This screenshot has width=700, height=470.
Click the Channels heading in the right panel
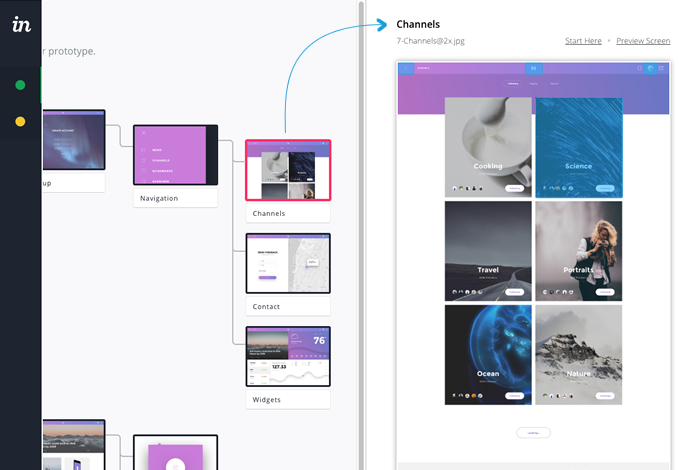[x=418, y=24]
